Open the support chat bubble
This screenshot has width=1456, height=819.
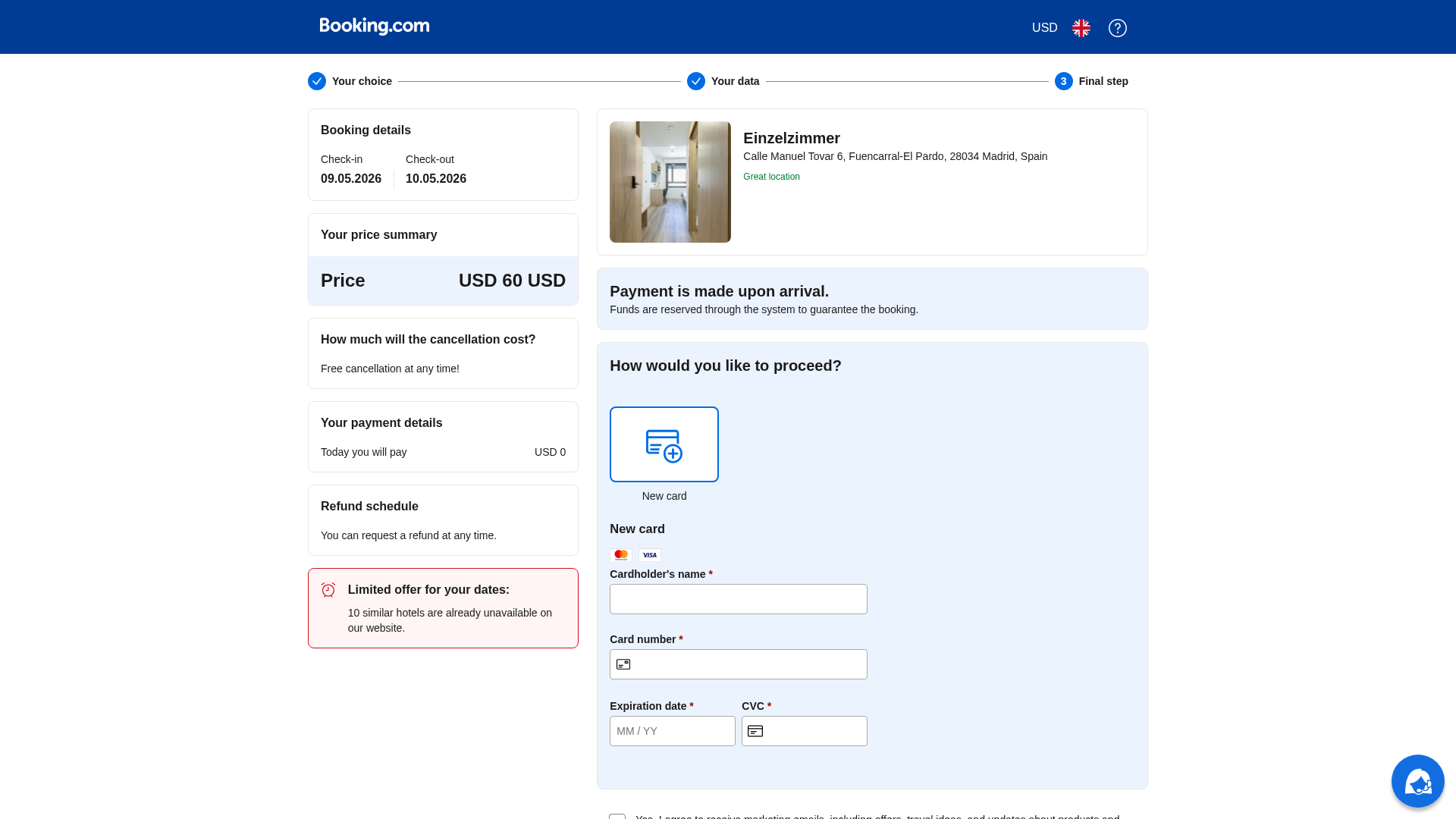[x=1417, y=780]
